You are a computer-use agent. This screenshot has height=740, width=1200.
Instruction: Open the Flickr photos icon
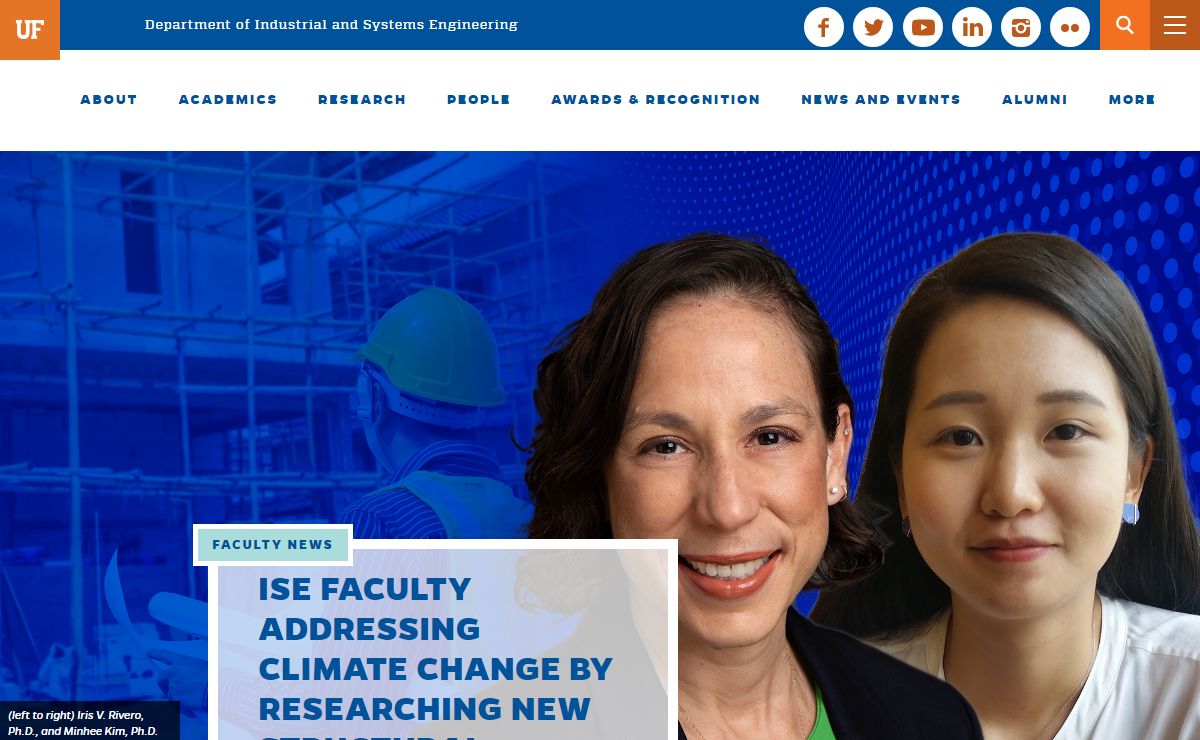1070,27
